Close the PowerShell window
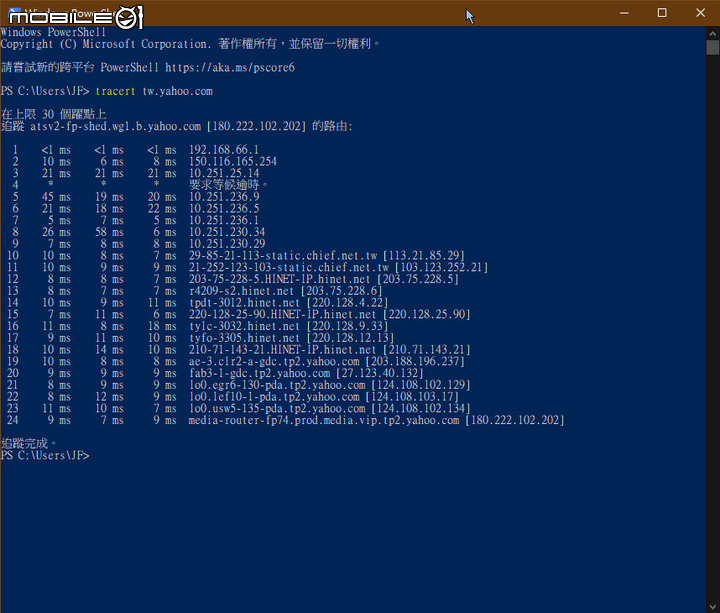This screenshot has width=720, height=613. [700, 13]
